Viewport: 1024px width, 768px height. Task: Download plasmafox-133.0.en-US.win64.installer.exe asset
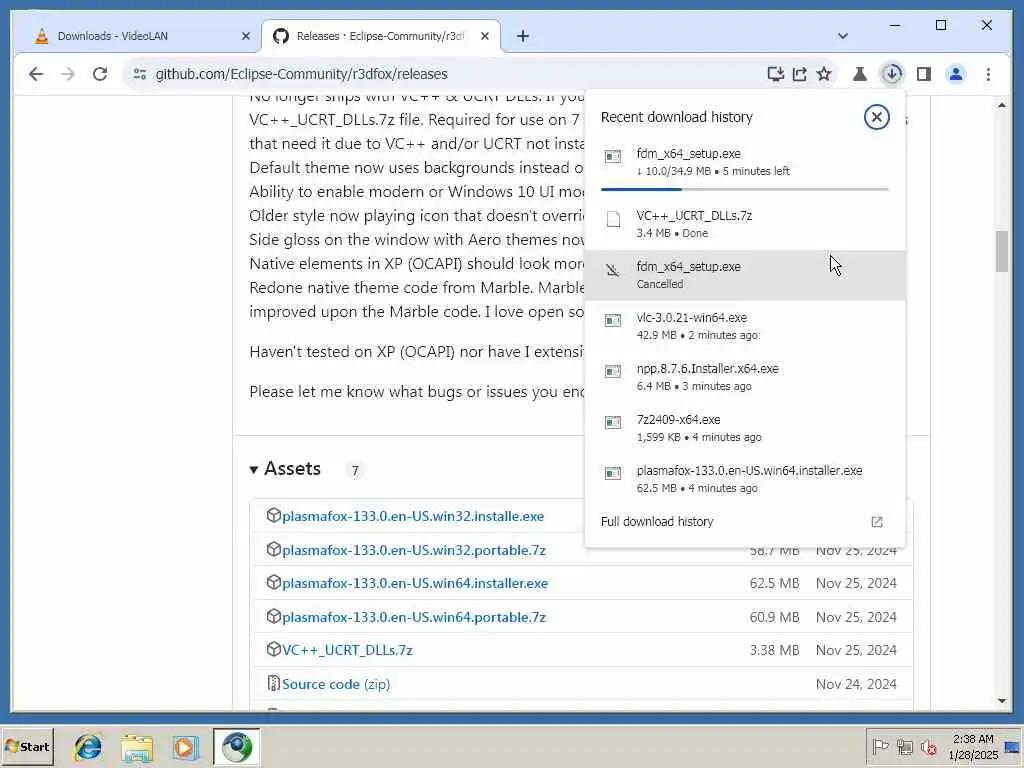(415, 583)
